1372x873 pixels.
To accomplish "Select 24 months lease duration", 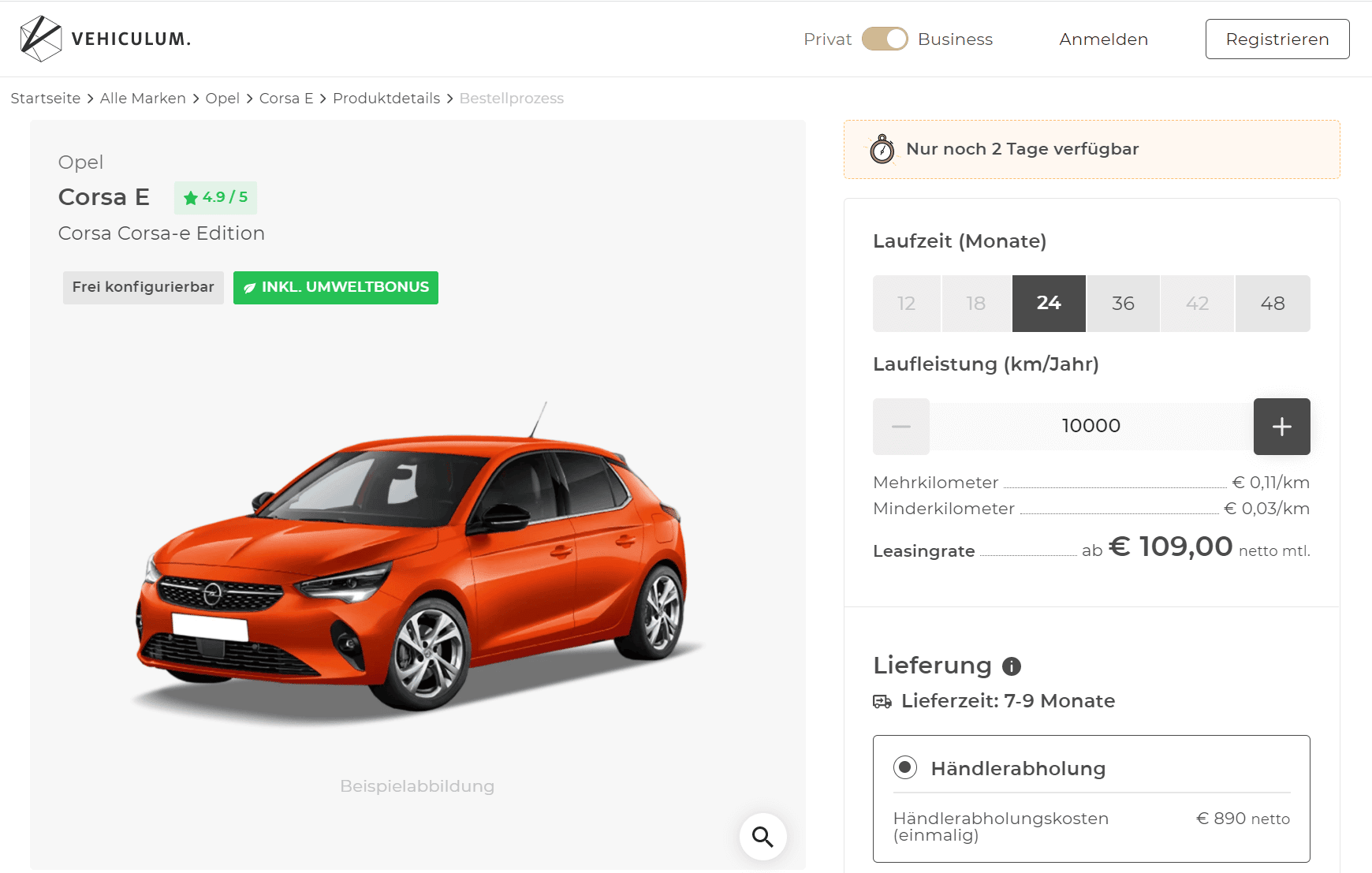I will click(1049, 304).
